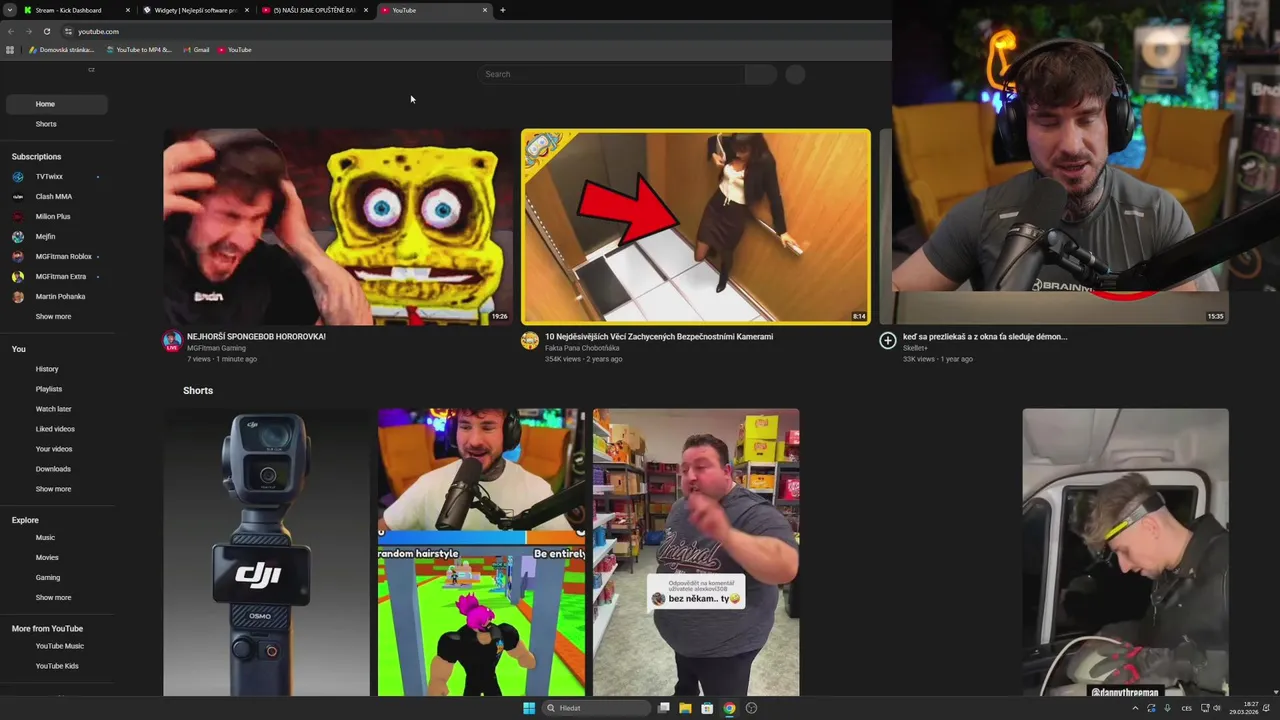The width and height of the screenshot is (1280, 720).
Task: Click the browser forward arrow
Action: tap(28, 31)
